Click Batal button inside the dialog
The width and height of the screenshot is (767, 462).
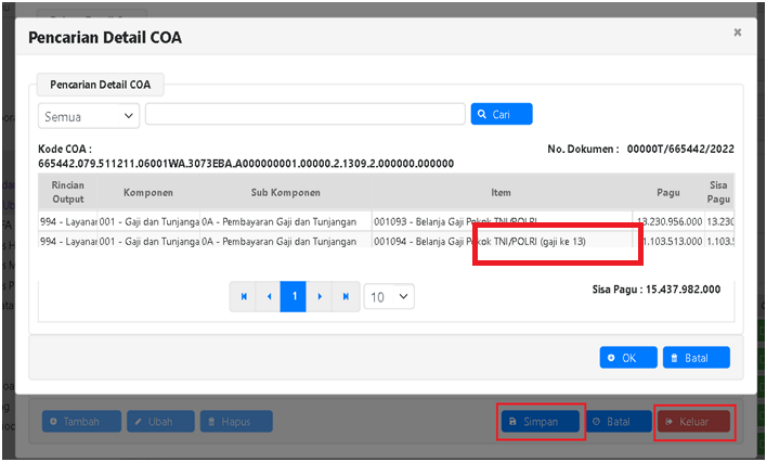click(696, 358)
